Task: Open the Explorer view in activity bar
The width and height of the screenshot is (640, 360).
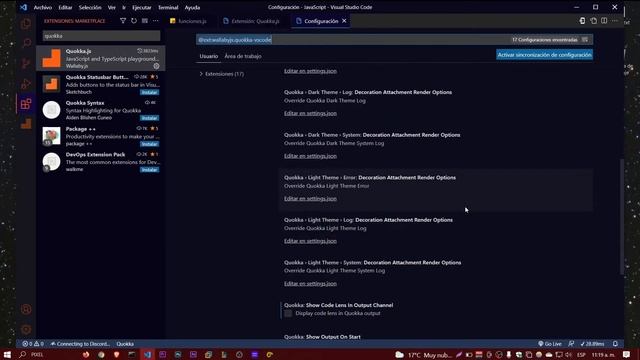Action: point(26,24)
